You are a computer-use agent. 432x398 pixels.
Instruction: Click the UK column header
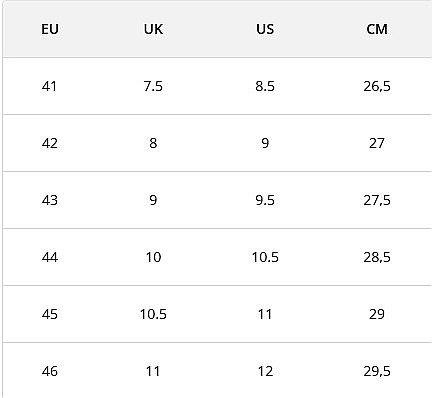tap(153, 29)
